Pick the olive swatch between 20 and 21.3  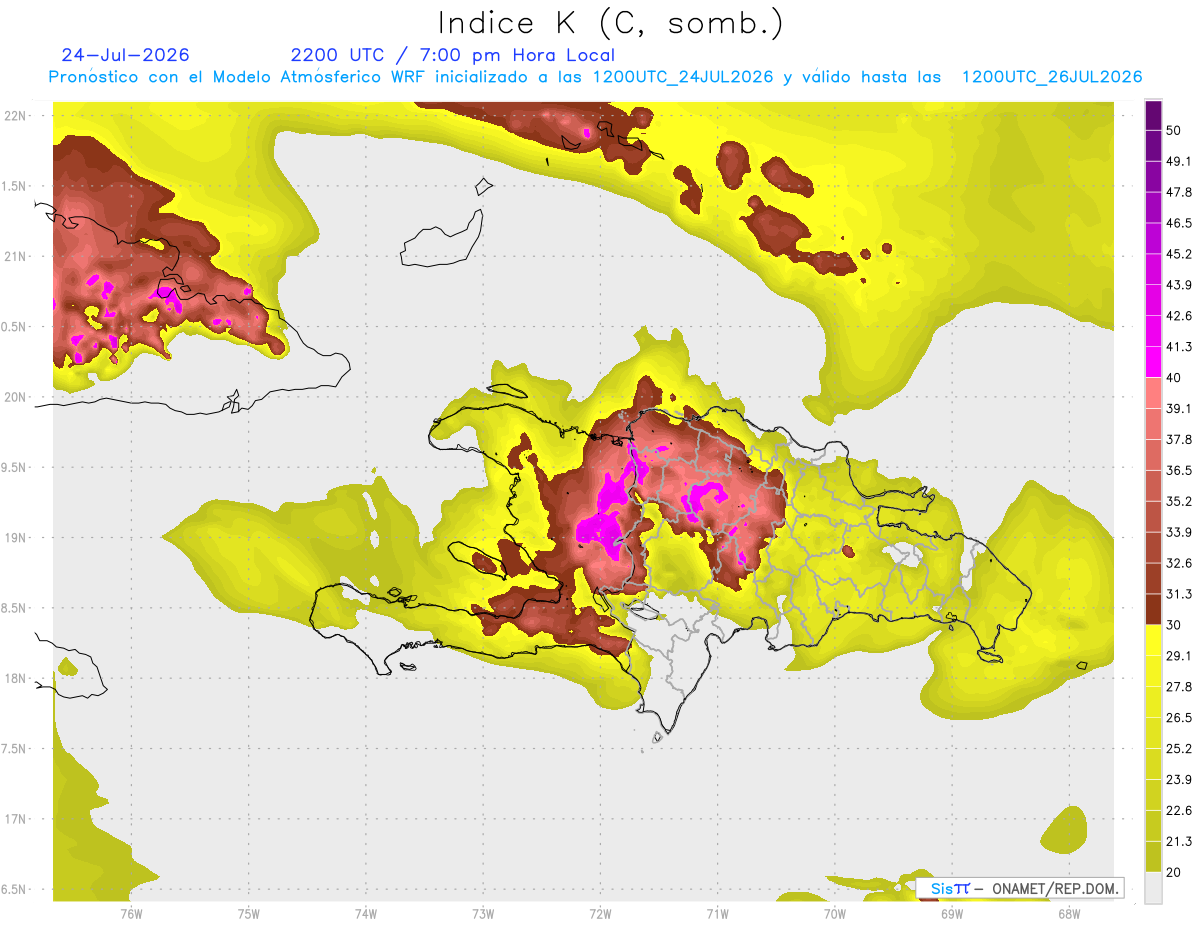[1153, 856]
